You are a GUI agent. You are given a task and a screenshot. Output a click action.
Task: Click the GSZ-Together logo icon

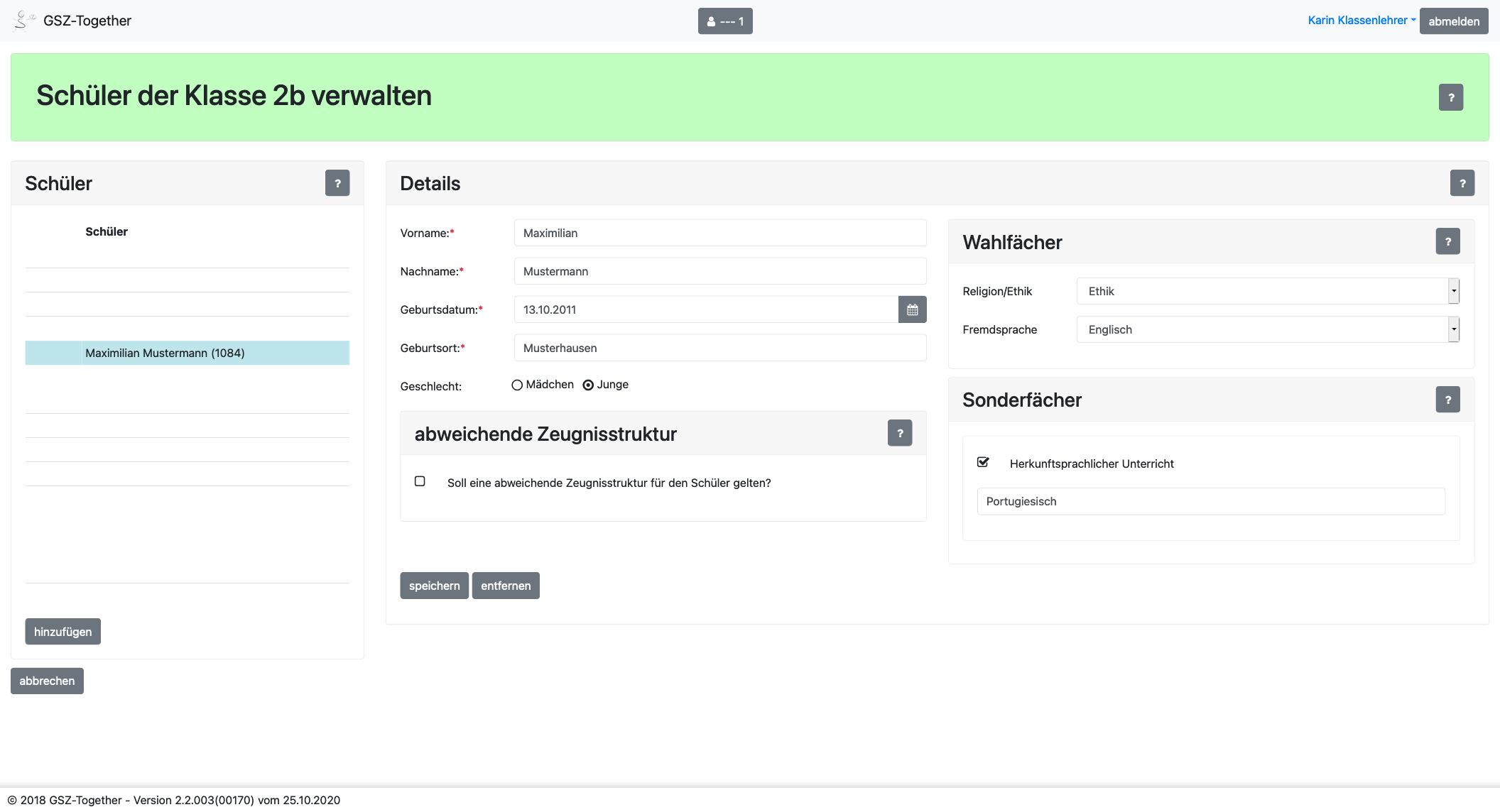[23, 21]
